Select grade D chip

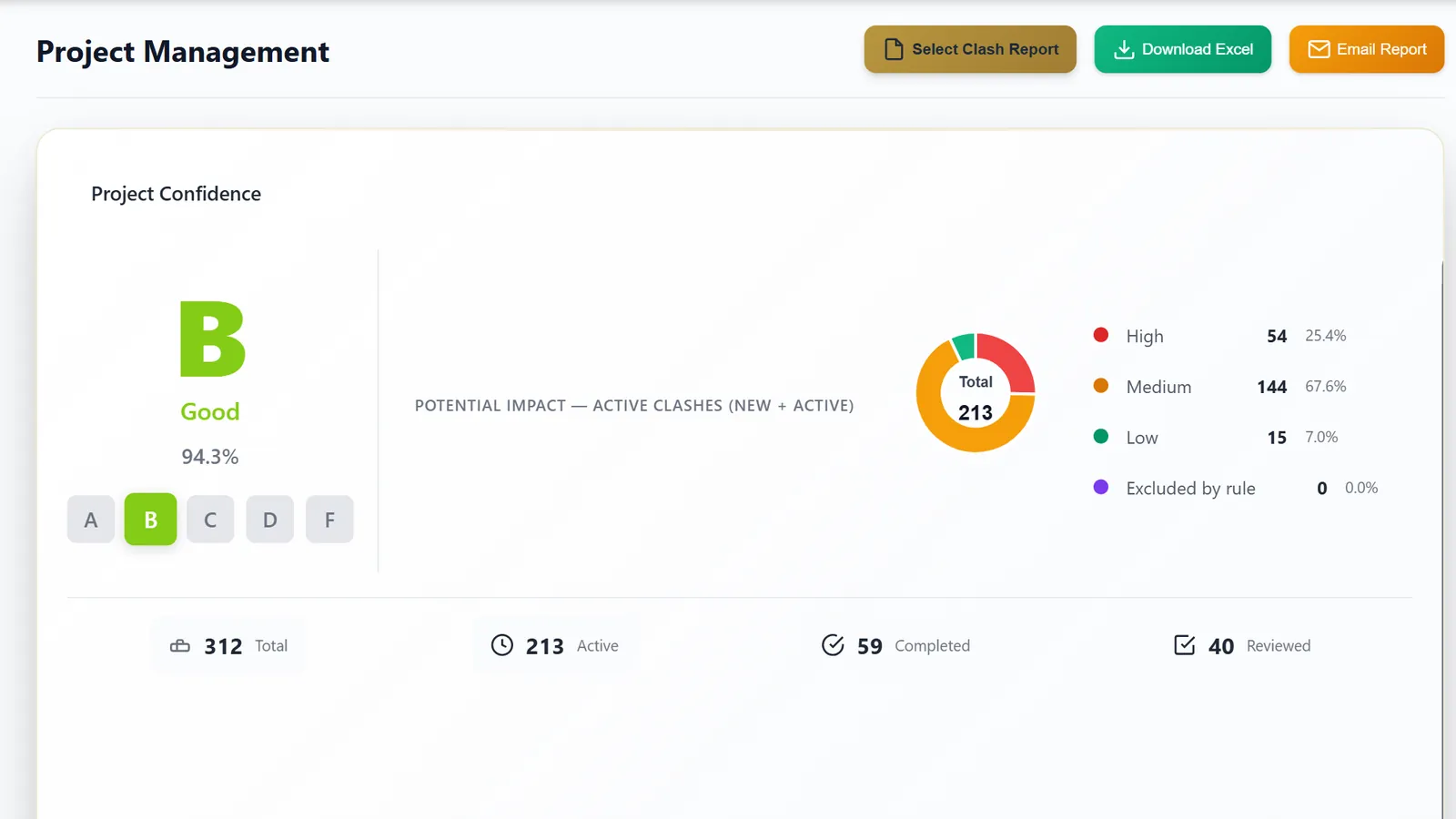[270, 520]
